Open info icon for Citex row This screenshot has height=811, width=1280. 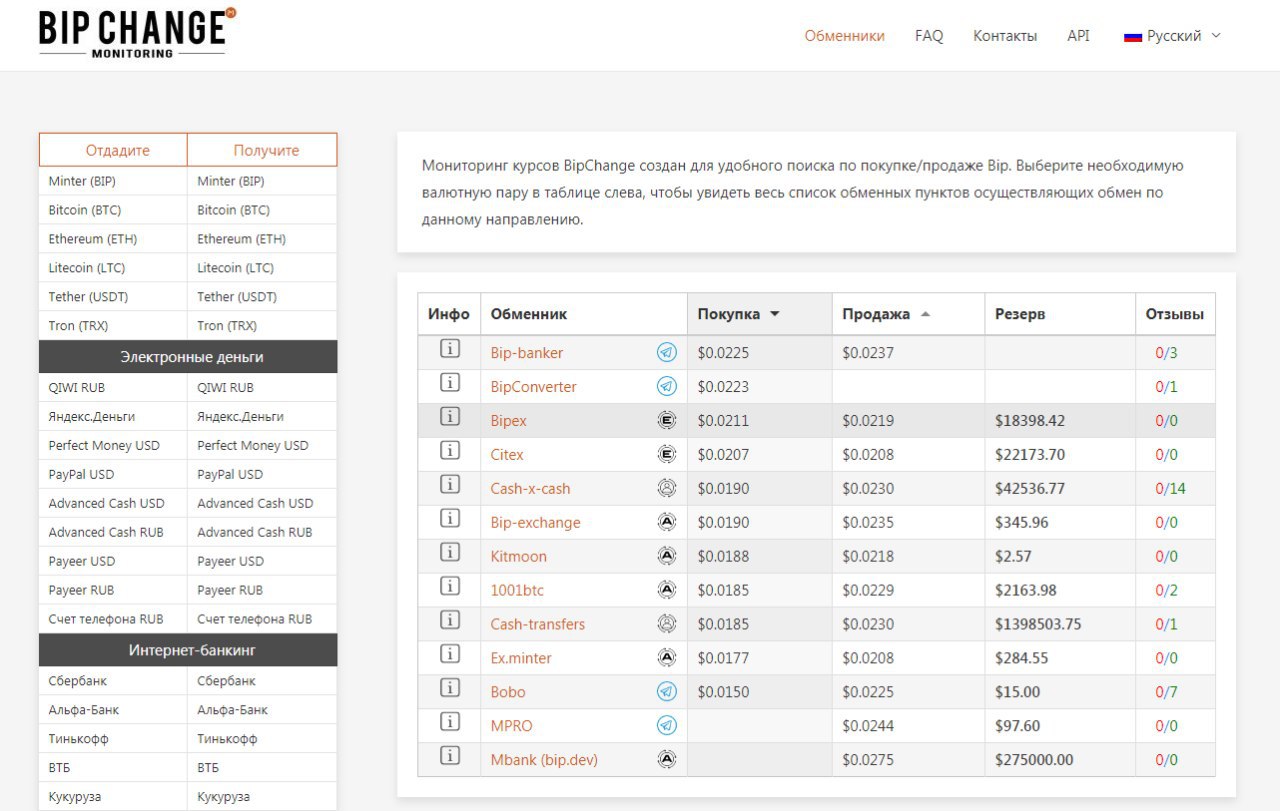(x=450, y=450)
